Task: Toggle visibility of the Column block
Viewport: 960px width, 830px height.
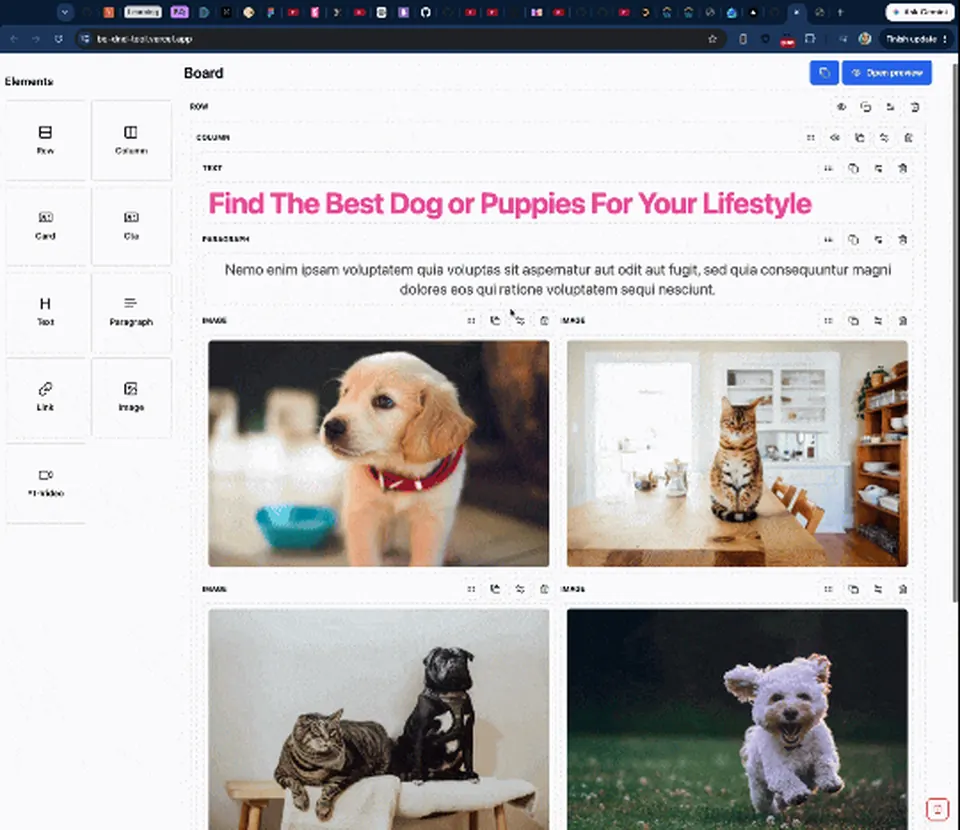Action: (x=835, y=138)
